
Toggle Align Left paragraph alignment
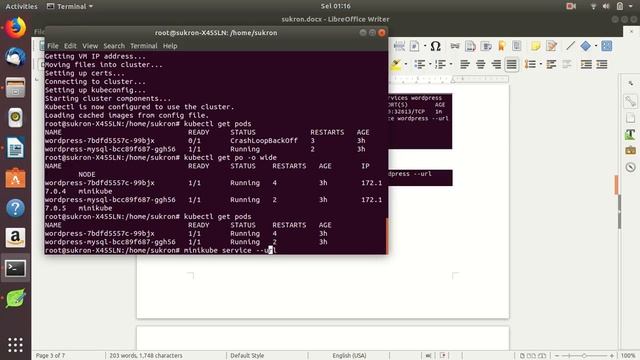(x=465, y=64)
